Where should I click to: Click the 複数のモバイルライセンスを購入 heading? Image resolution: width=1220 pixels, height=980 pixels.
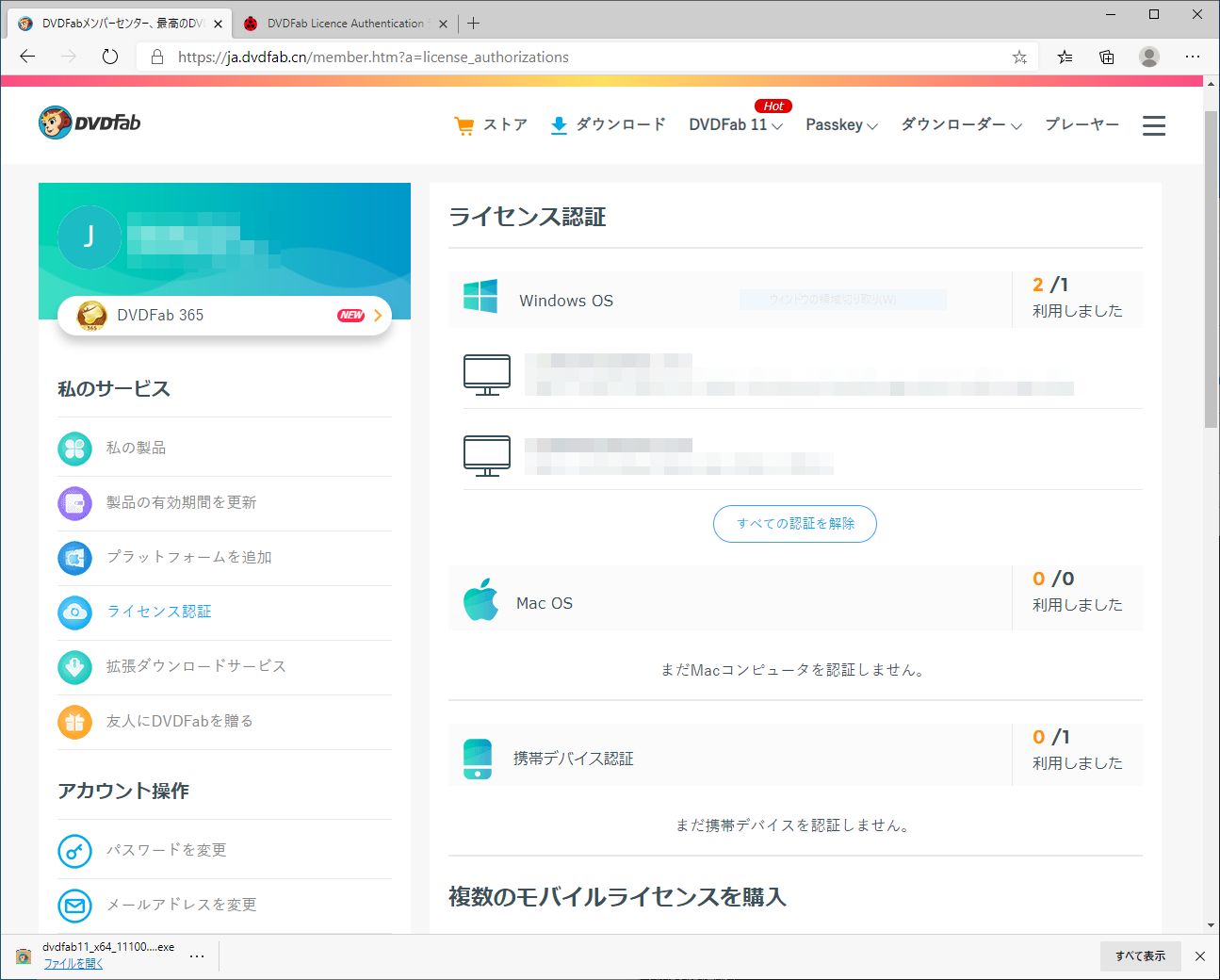pyautogui.click(x=617, y=896)
